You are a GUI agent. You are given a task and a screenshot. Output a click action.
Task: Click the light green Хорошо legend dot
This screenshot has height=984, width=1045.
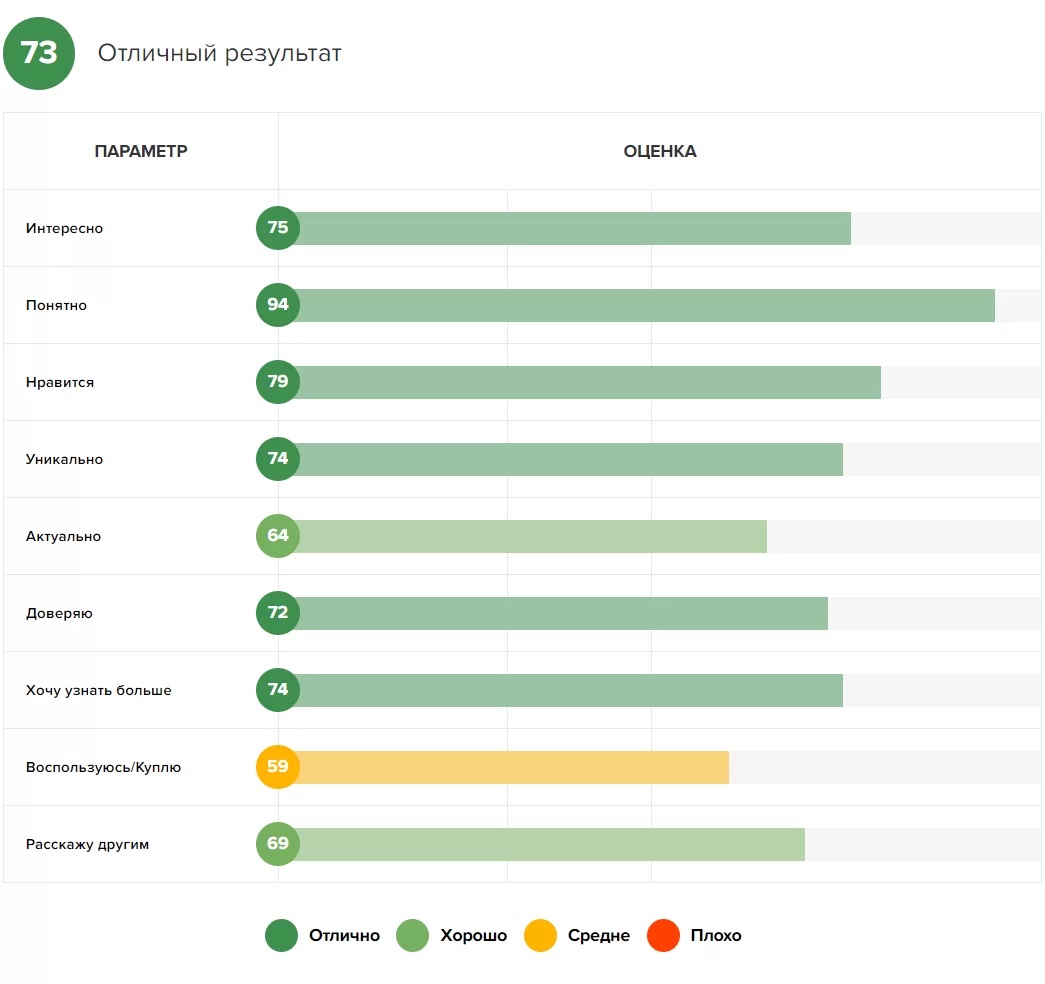point(413,936)
